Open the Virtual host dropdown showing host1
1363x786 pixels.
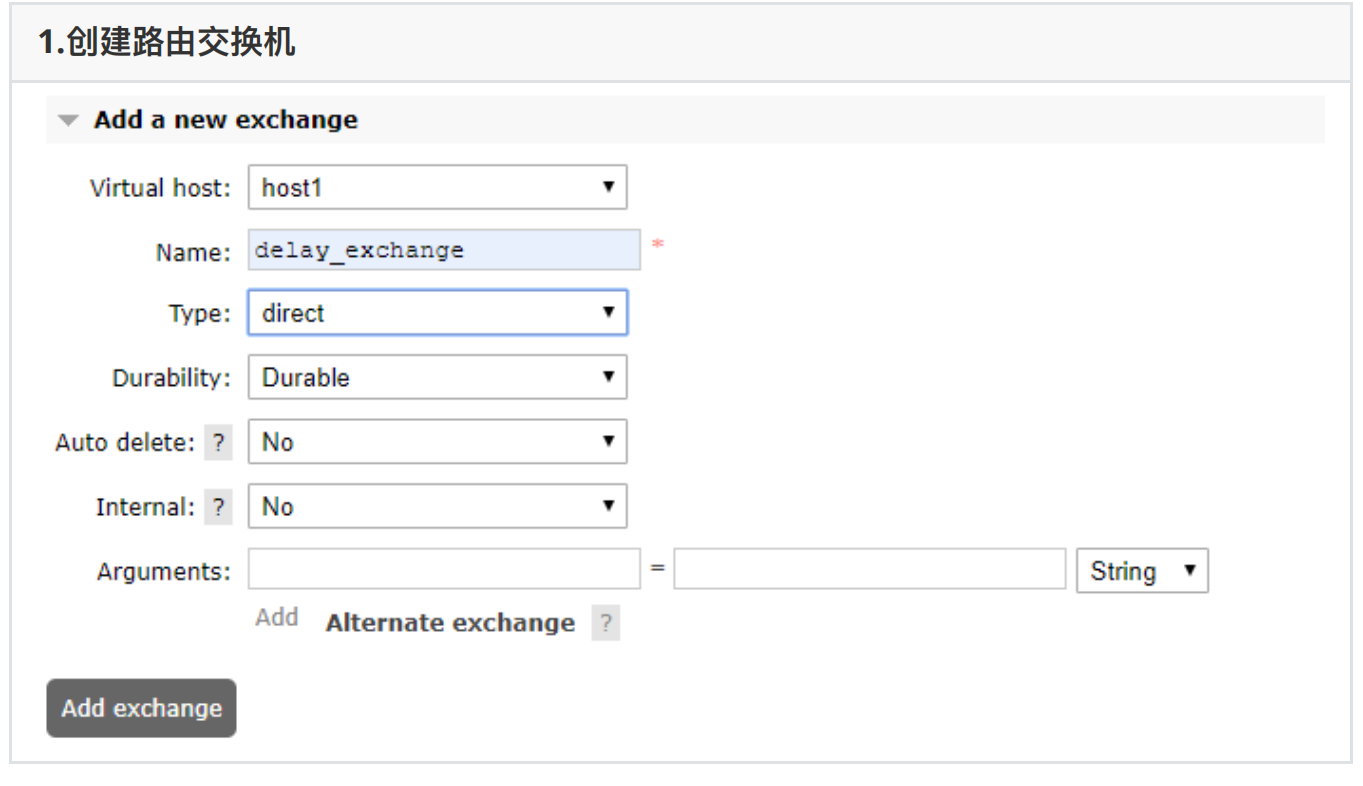click(x=437, y=187)
